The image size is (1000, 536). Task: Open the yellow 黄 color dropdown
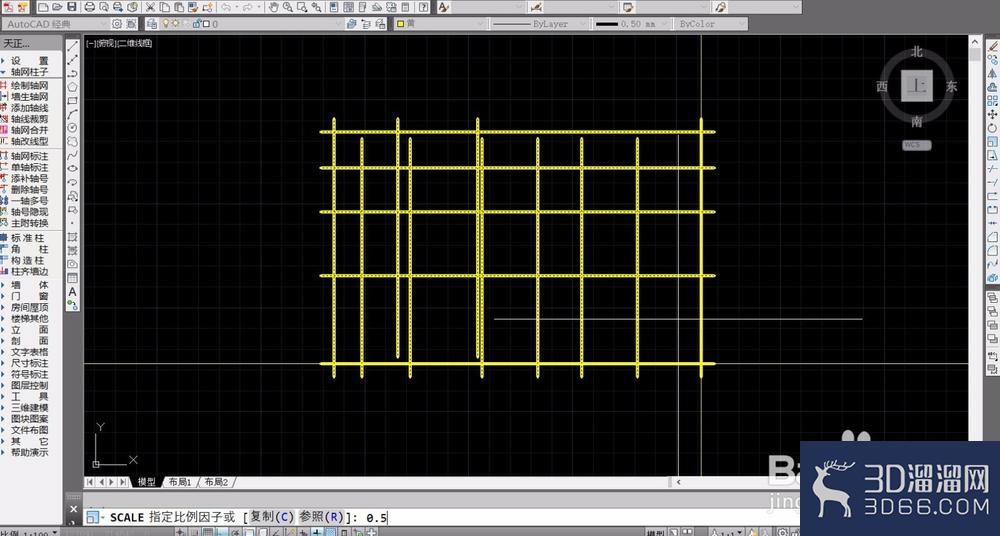(439, 24)
